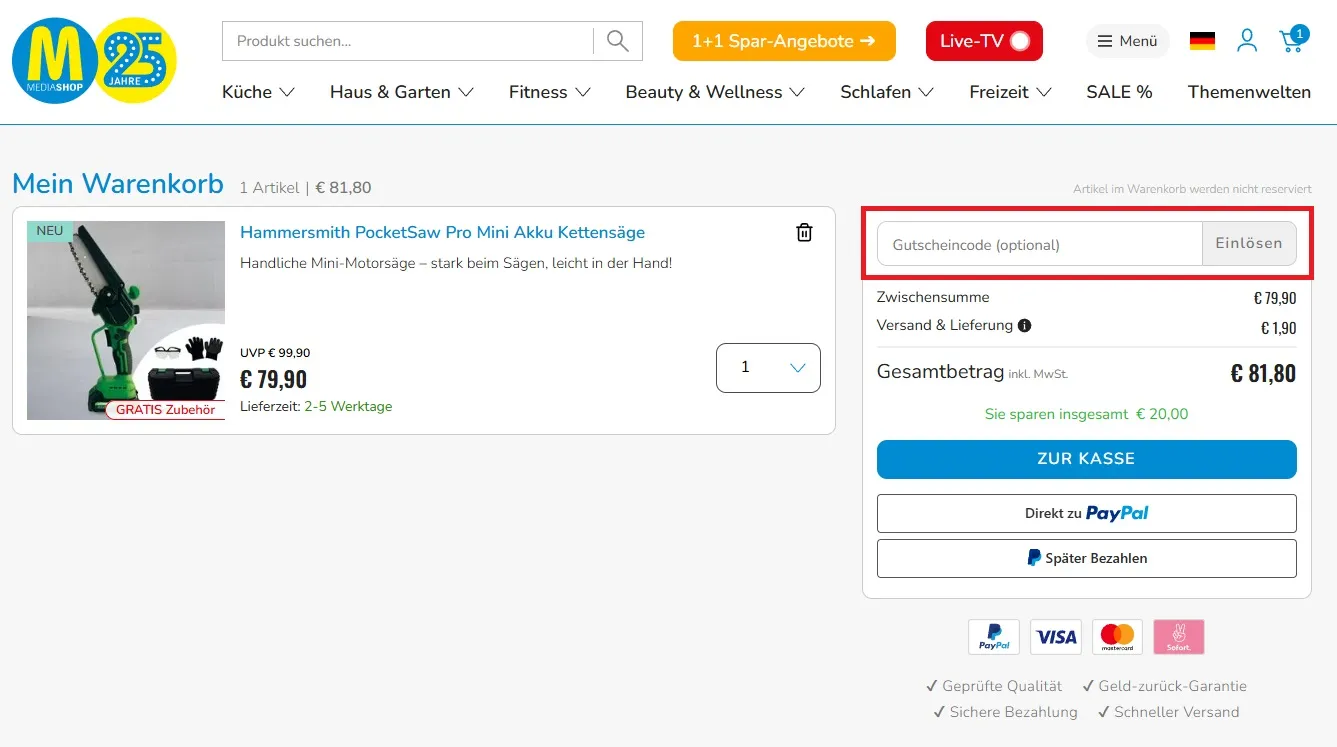The image size is (1337, 747).
Task: Expand the Küche navigation dropdown
Action: point(257,92)
